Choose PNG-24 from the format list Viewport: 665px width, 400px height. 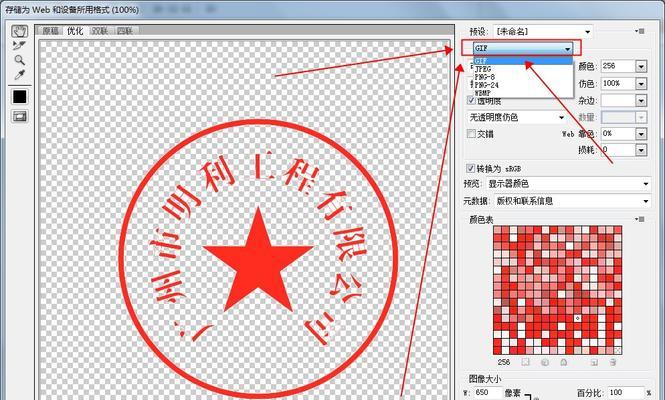point(523,85)
